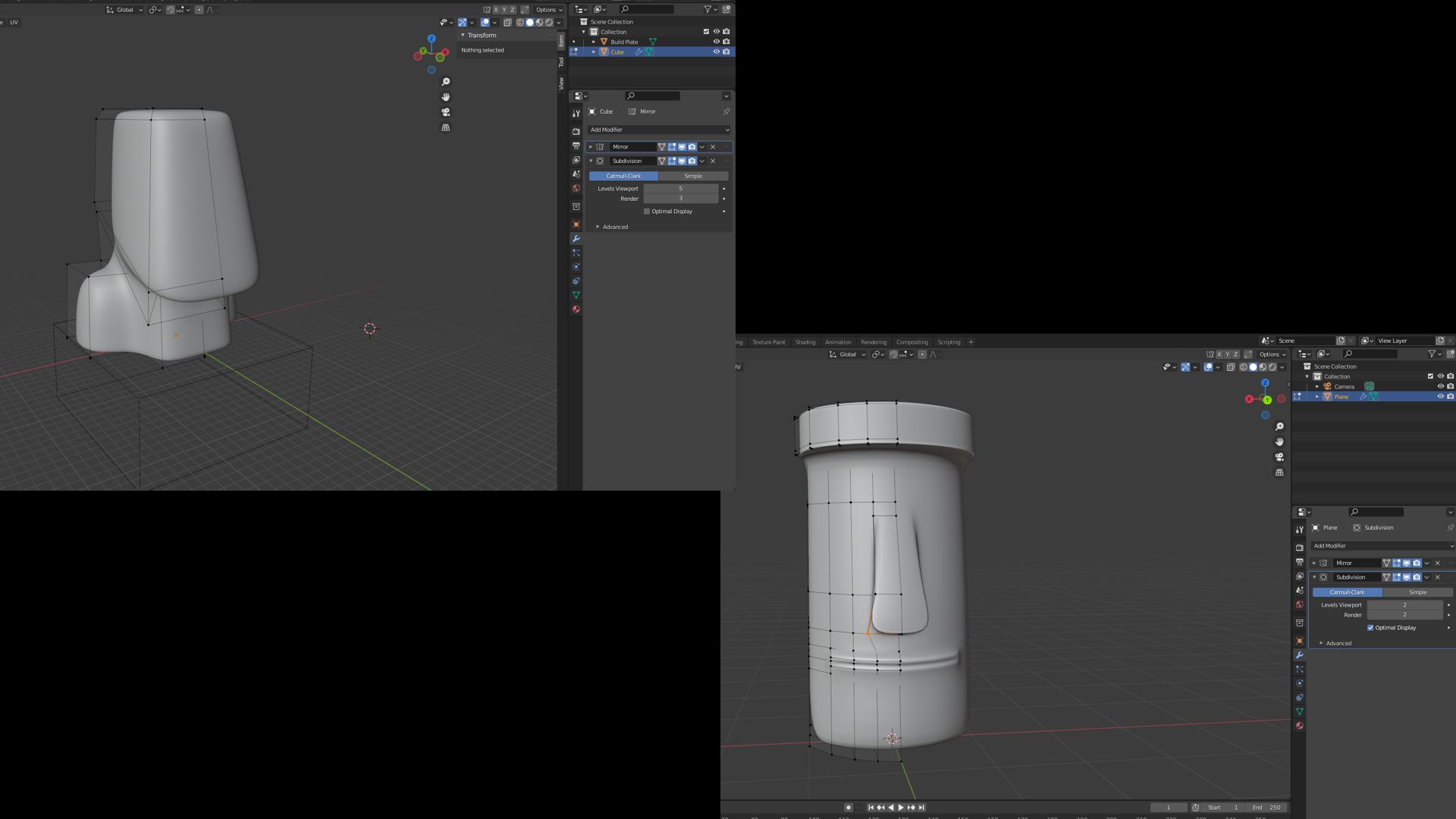Image resolution: width=1456 pixels, height=819 pixels.
Task: Toggle Subdivision render camera icon in Cube window
Action: coord(692,161)
